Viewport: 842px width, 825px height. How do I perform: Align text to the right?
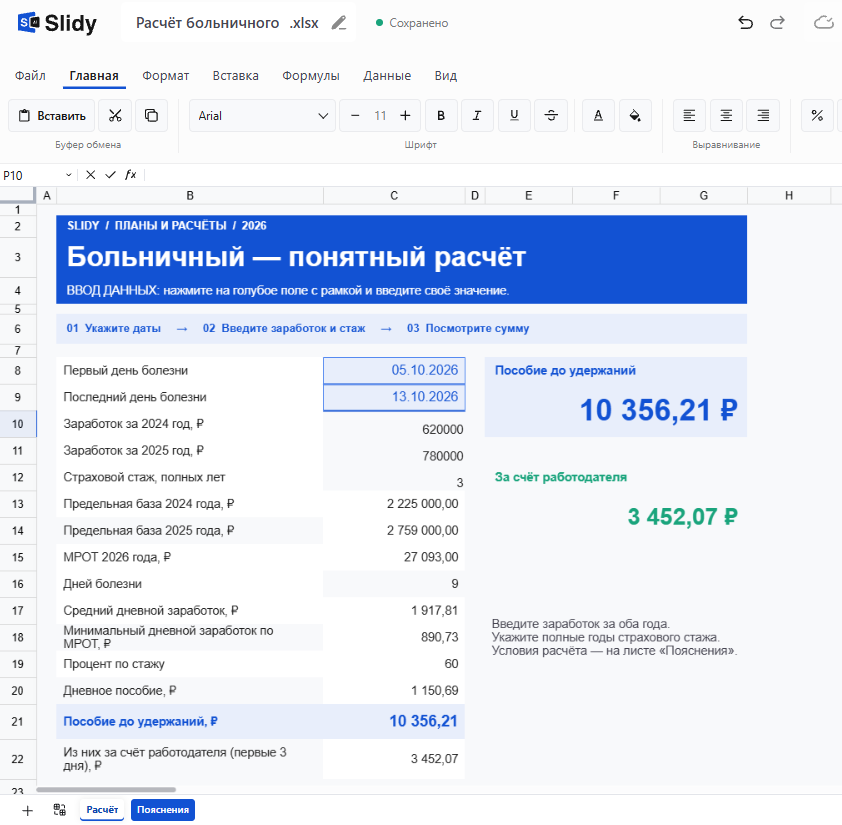click(x=763, y=115)
